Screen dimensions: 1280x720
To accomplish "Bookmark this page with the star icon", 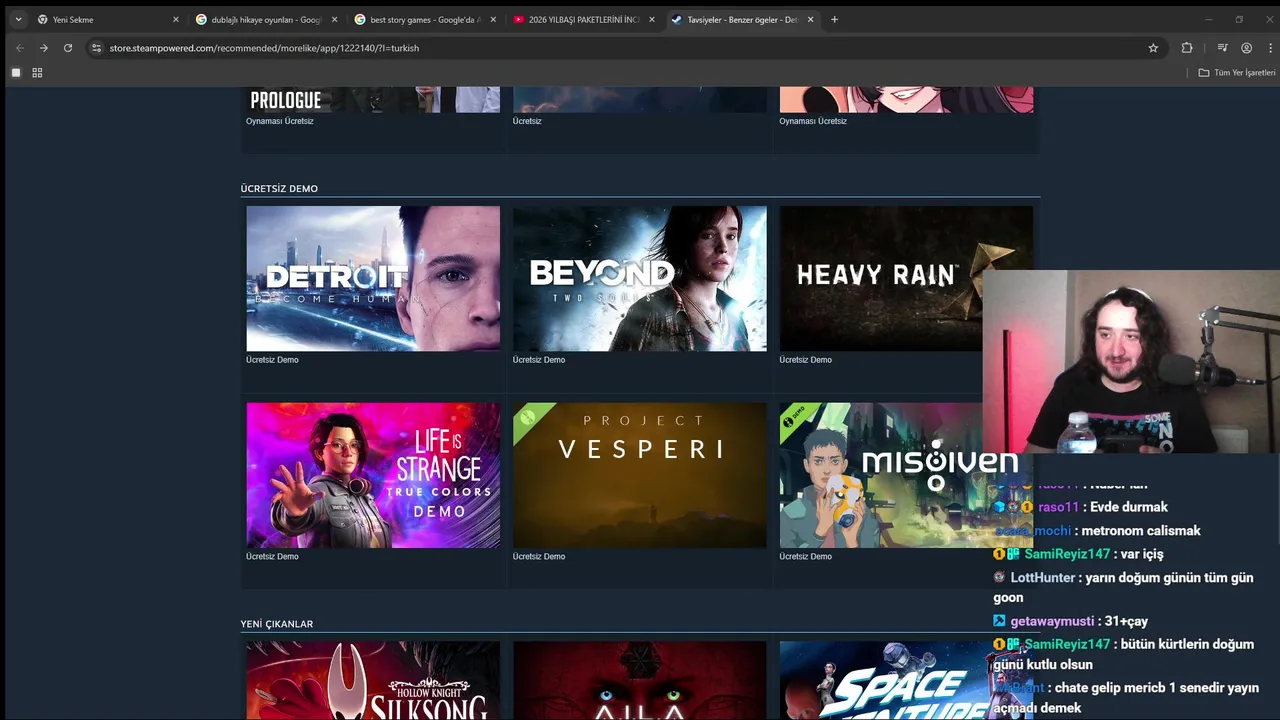I will pos(1153,48).
